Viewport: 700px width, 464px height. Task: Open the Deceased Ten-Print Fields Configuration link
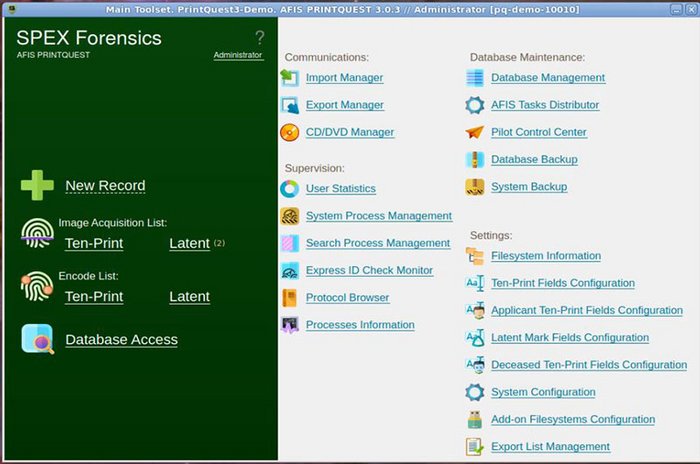point(589,365)
